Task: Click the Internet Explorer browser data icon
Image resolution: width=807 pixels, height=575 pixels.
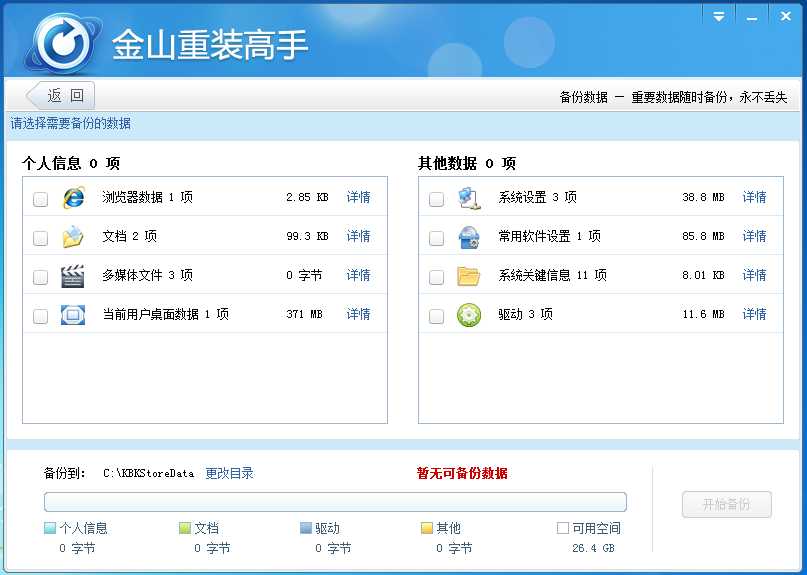Action: [x=73, y=198]
